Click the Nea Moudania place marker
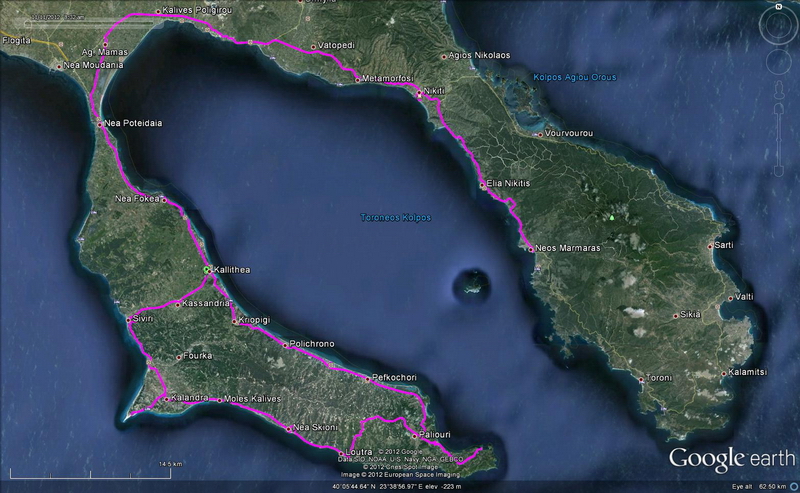Image resolution: width=800 pixels, height=493 pixels. click(x=59, y=66)
